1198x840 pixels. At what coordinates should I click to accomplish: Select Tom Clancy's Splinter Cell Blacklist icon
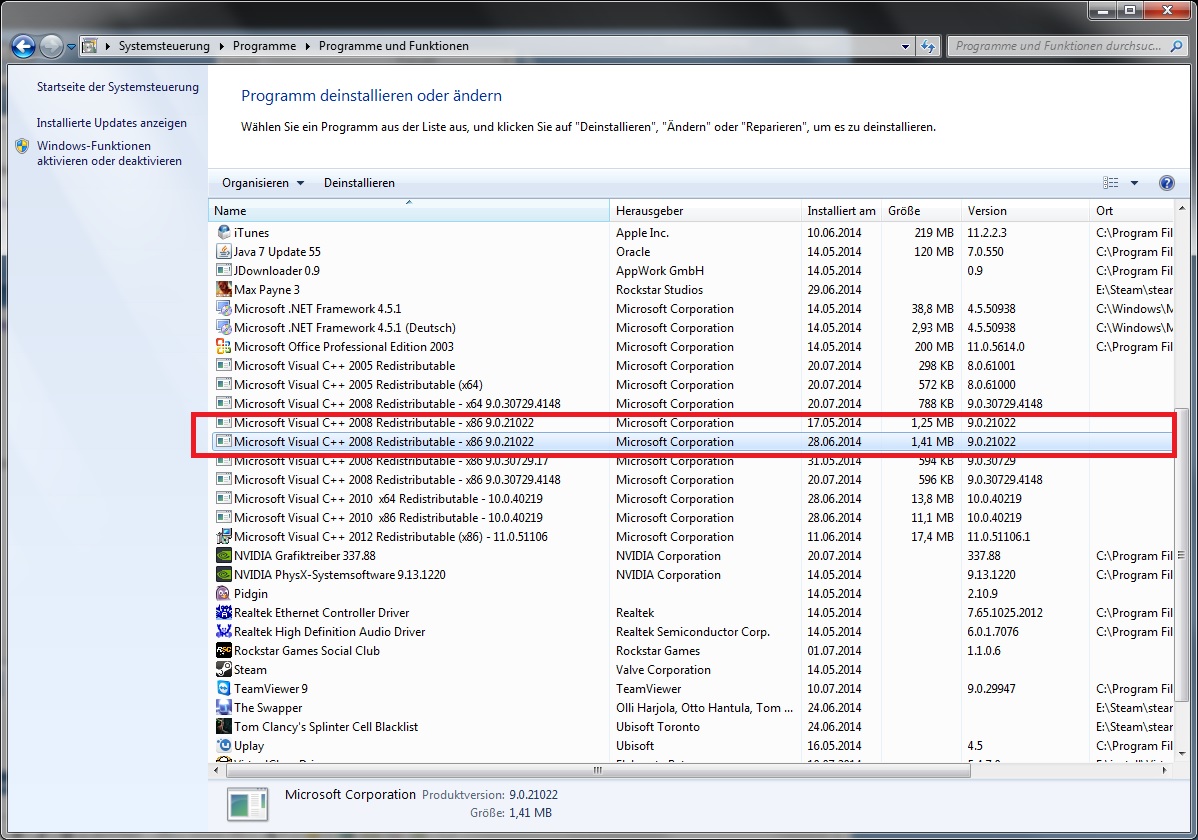click(x=224, y=727)
